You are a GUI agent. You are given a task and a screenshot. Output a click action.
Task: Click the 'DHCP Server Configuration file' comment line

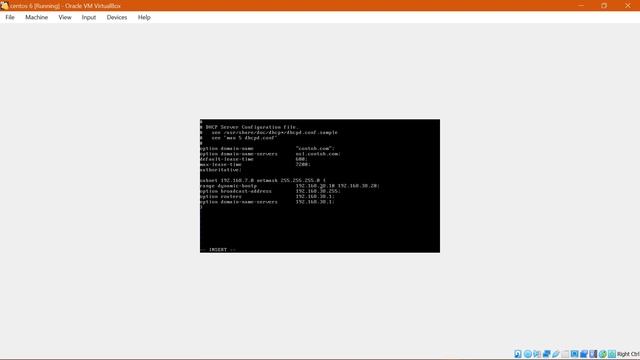coord(249,127)
